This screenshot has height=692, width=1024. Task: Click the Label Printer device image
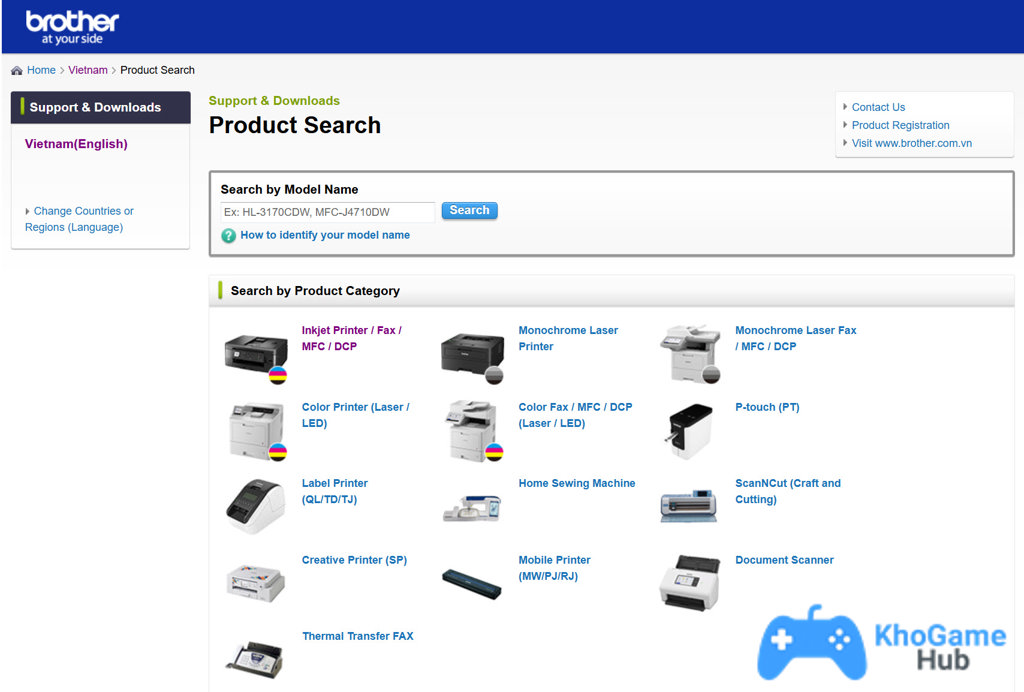[256, 506]
